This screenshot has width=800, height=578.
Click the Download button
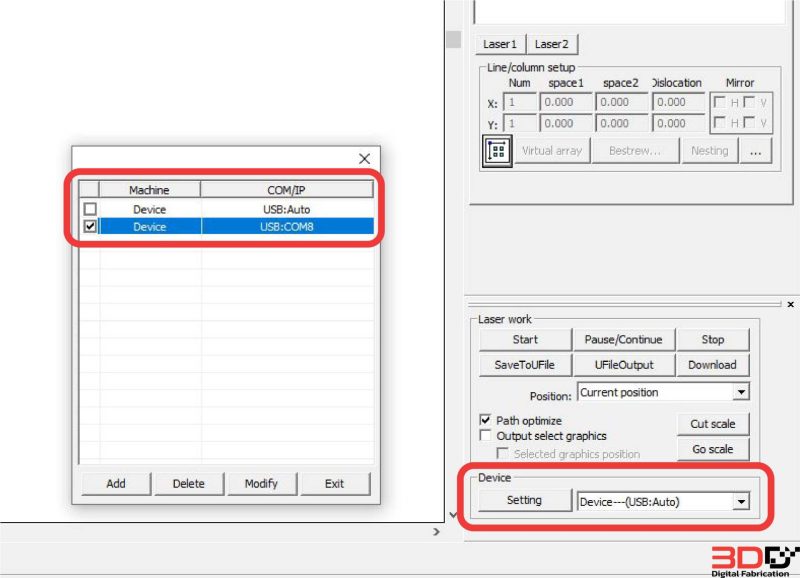[712, 365]
